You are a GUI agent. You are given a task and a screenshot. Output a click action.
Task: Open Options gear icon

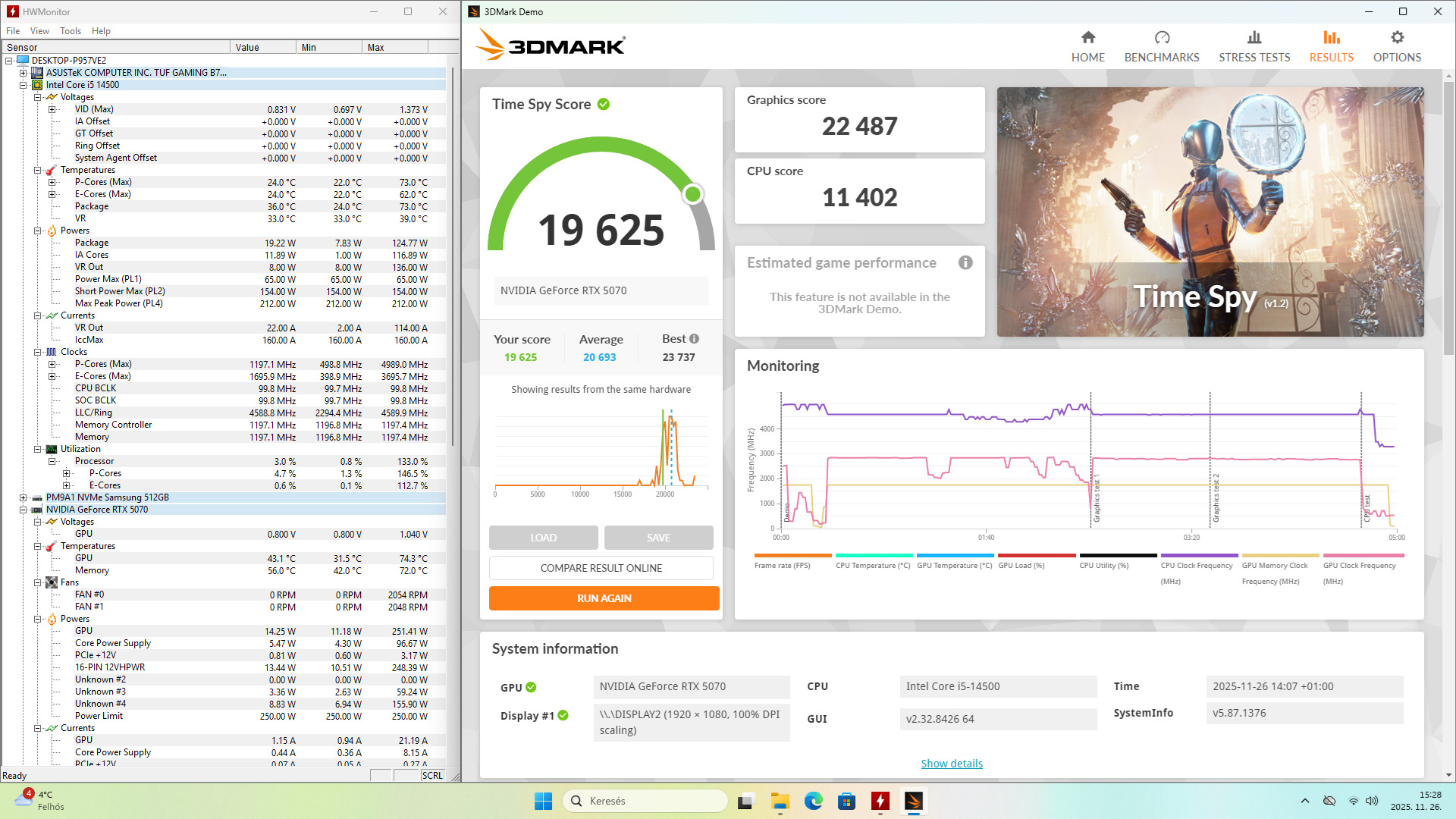pos(1396,38)
